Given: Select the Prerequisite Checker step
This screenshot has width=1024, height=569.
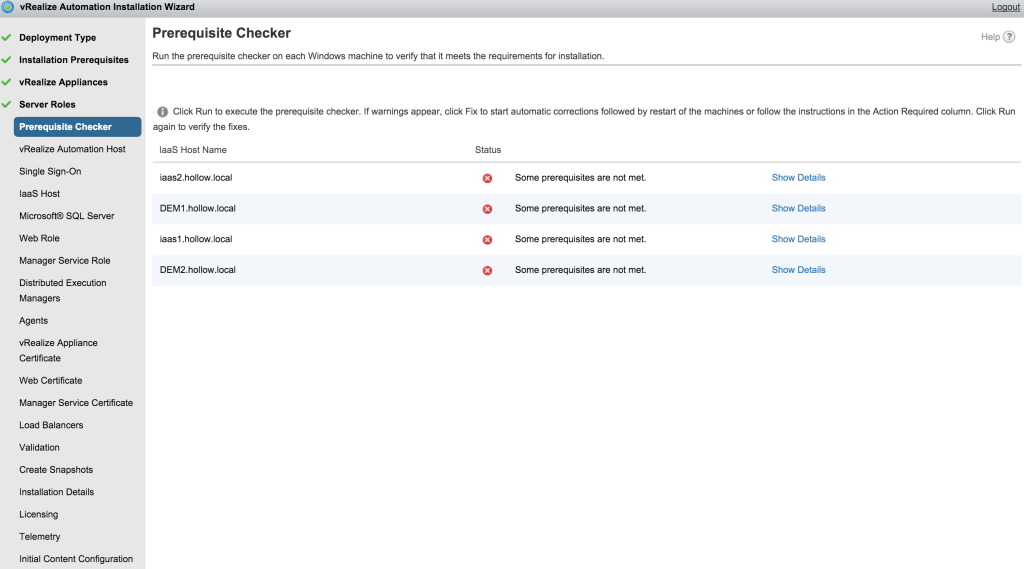Looking at the screenshot, I should click(66, 127).
